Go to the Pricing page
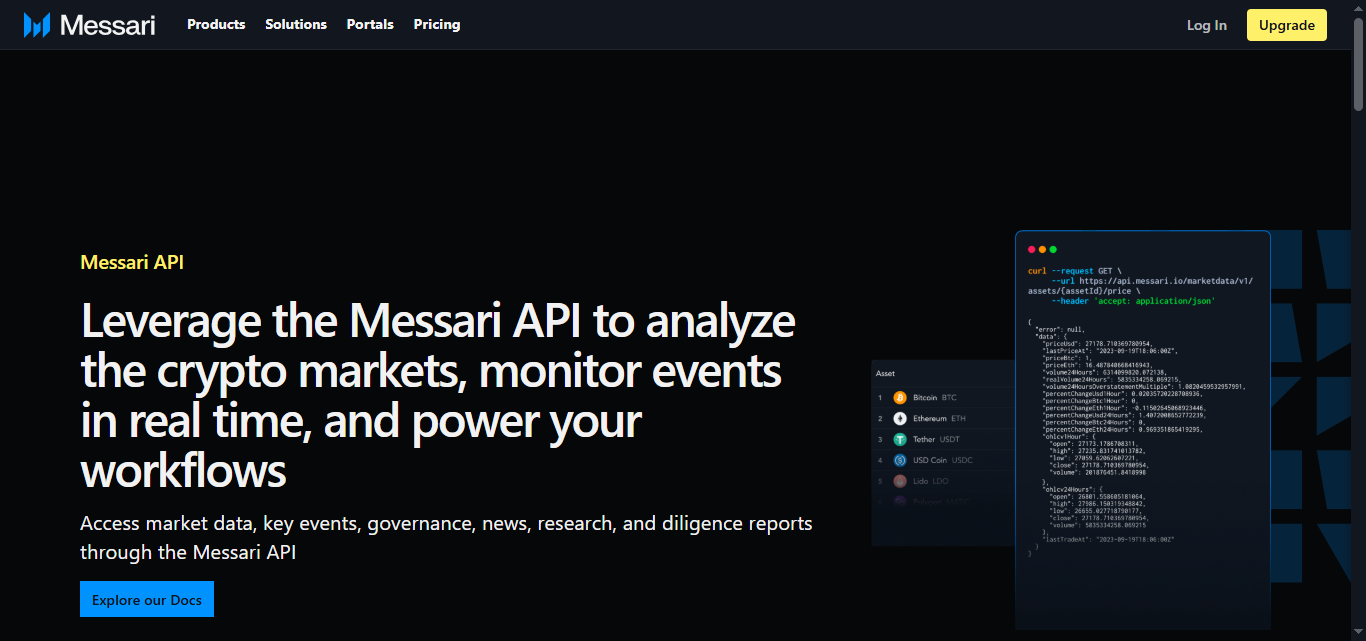 tap(437, 24)
